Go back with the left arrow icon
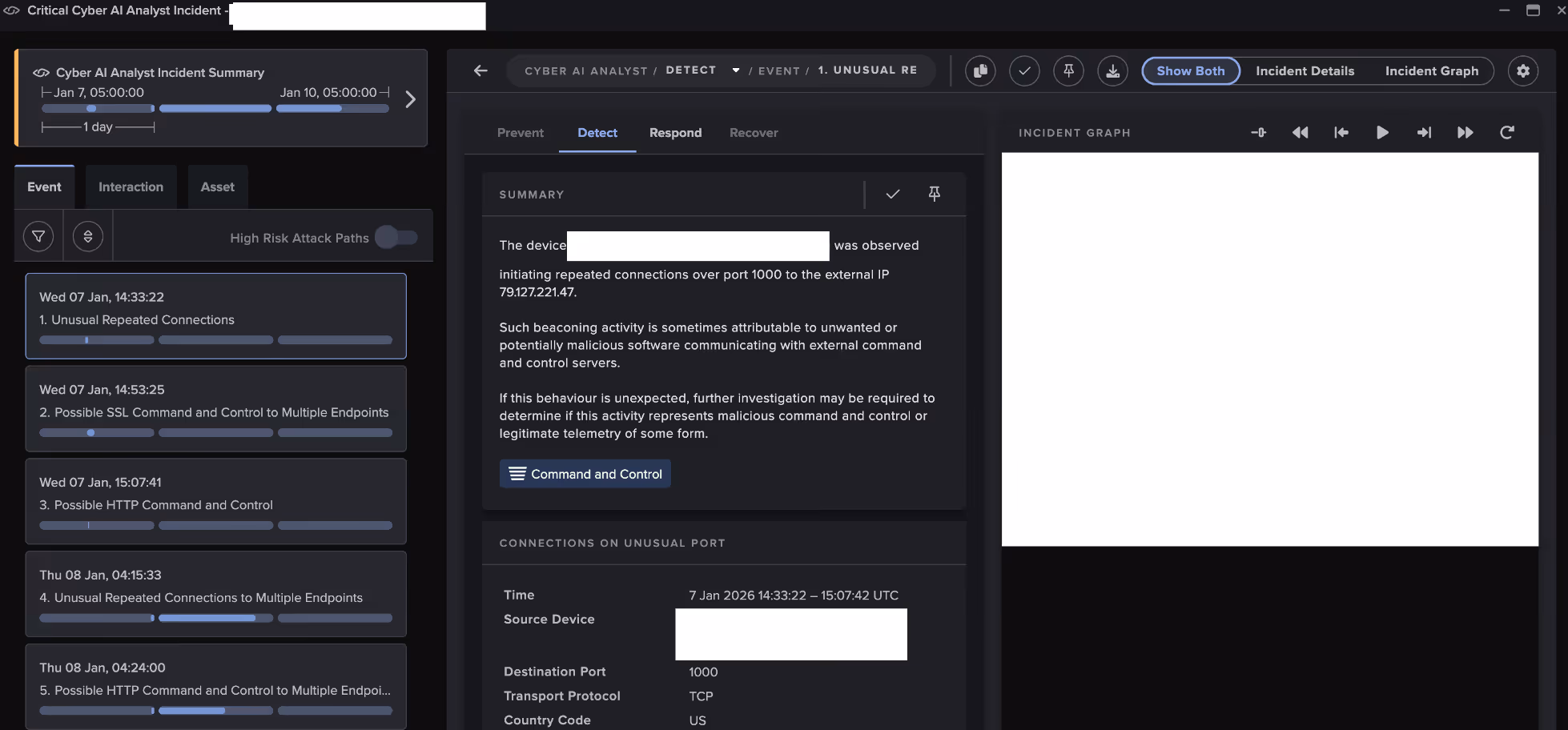 480,70
